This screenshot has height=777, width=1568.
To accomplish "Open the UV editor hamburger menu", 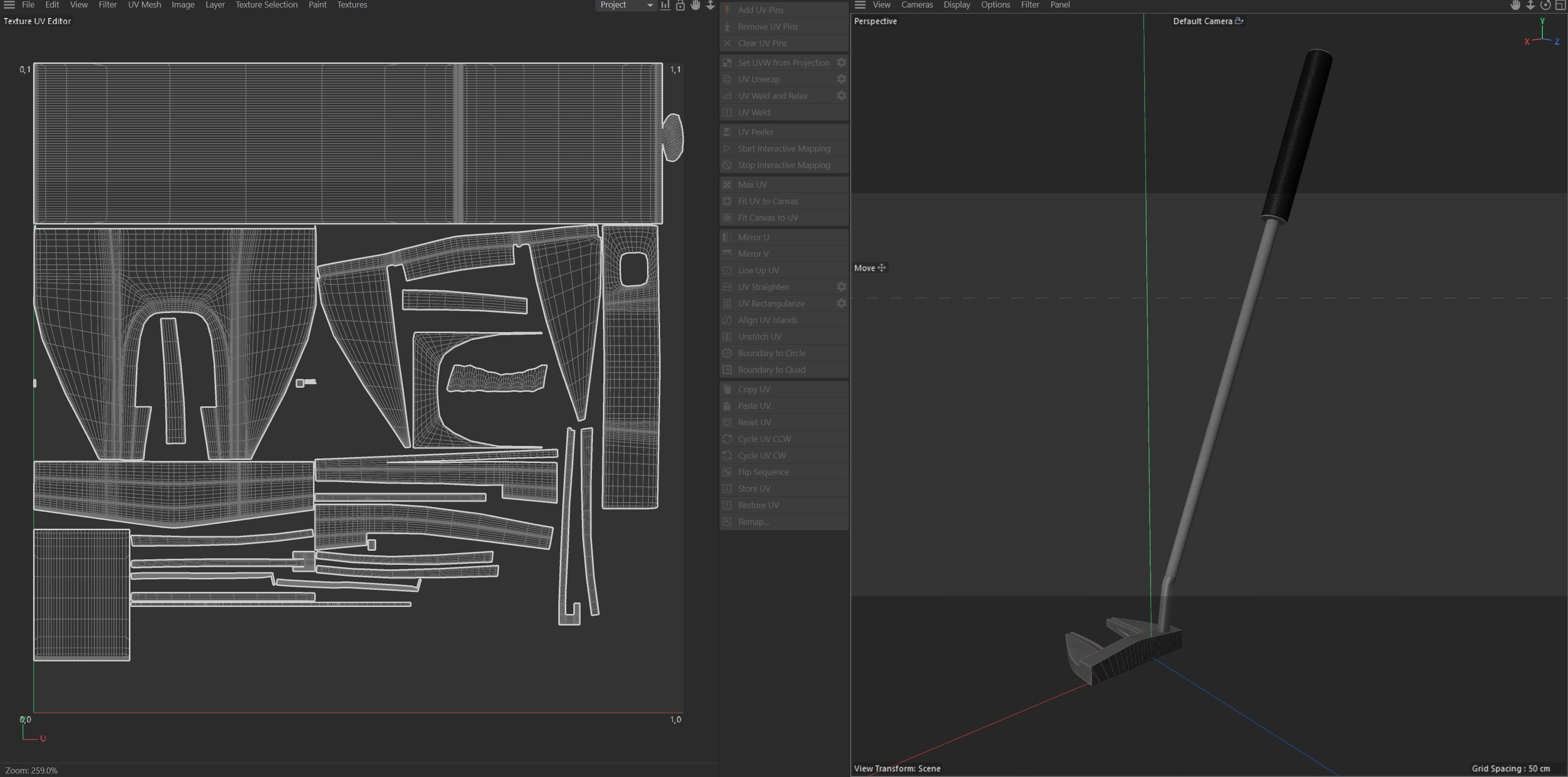I will [x=9, y=5].
